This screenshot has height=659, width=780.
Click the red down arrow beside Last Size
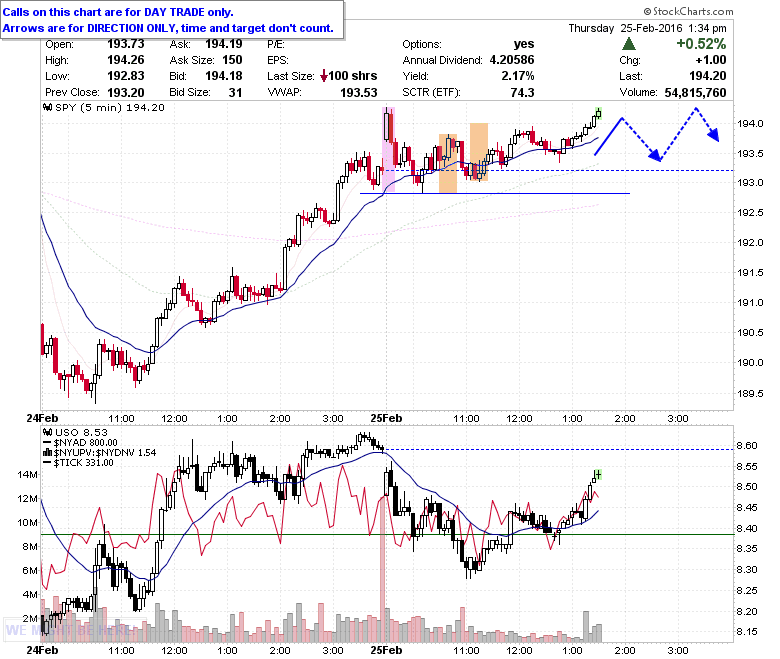(x=324, y=76)
